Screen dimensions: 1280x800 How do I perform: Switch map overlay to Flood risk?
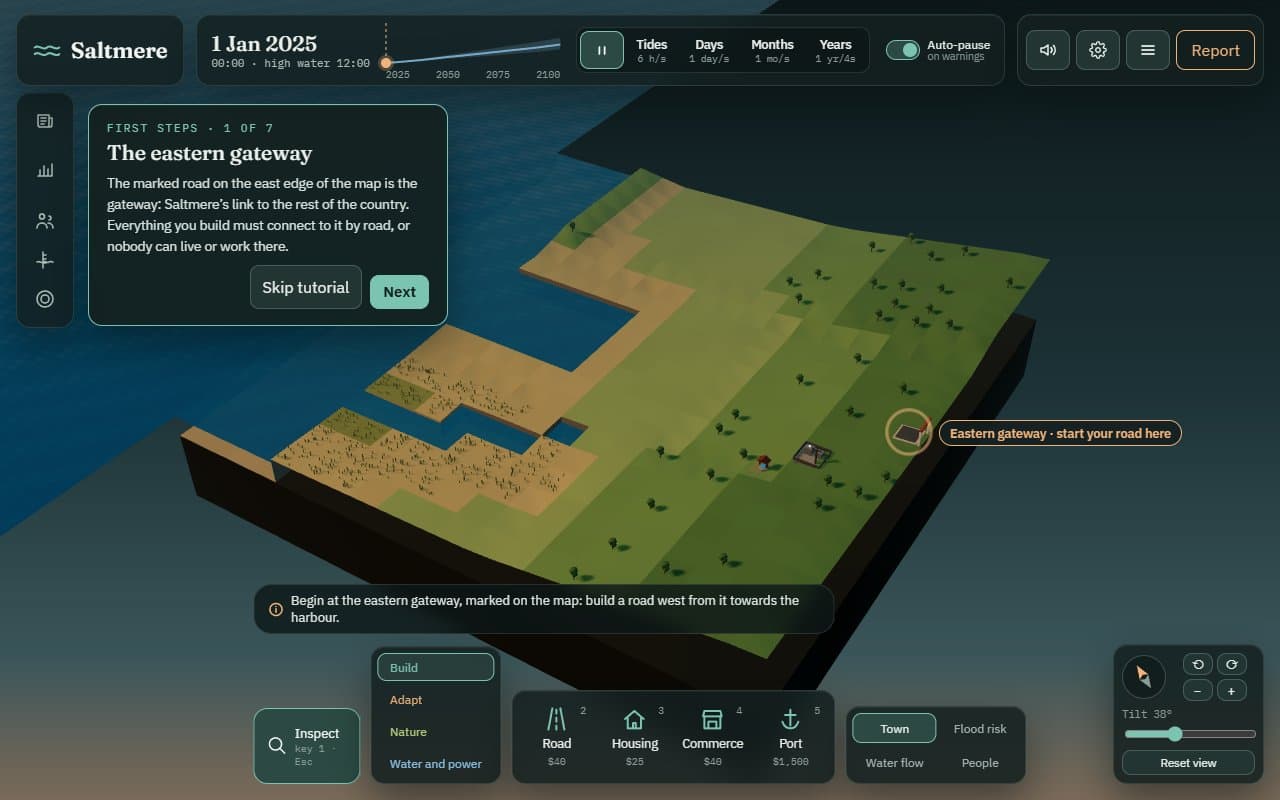tap(980, 729)
